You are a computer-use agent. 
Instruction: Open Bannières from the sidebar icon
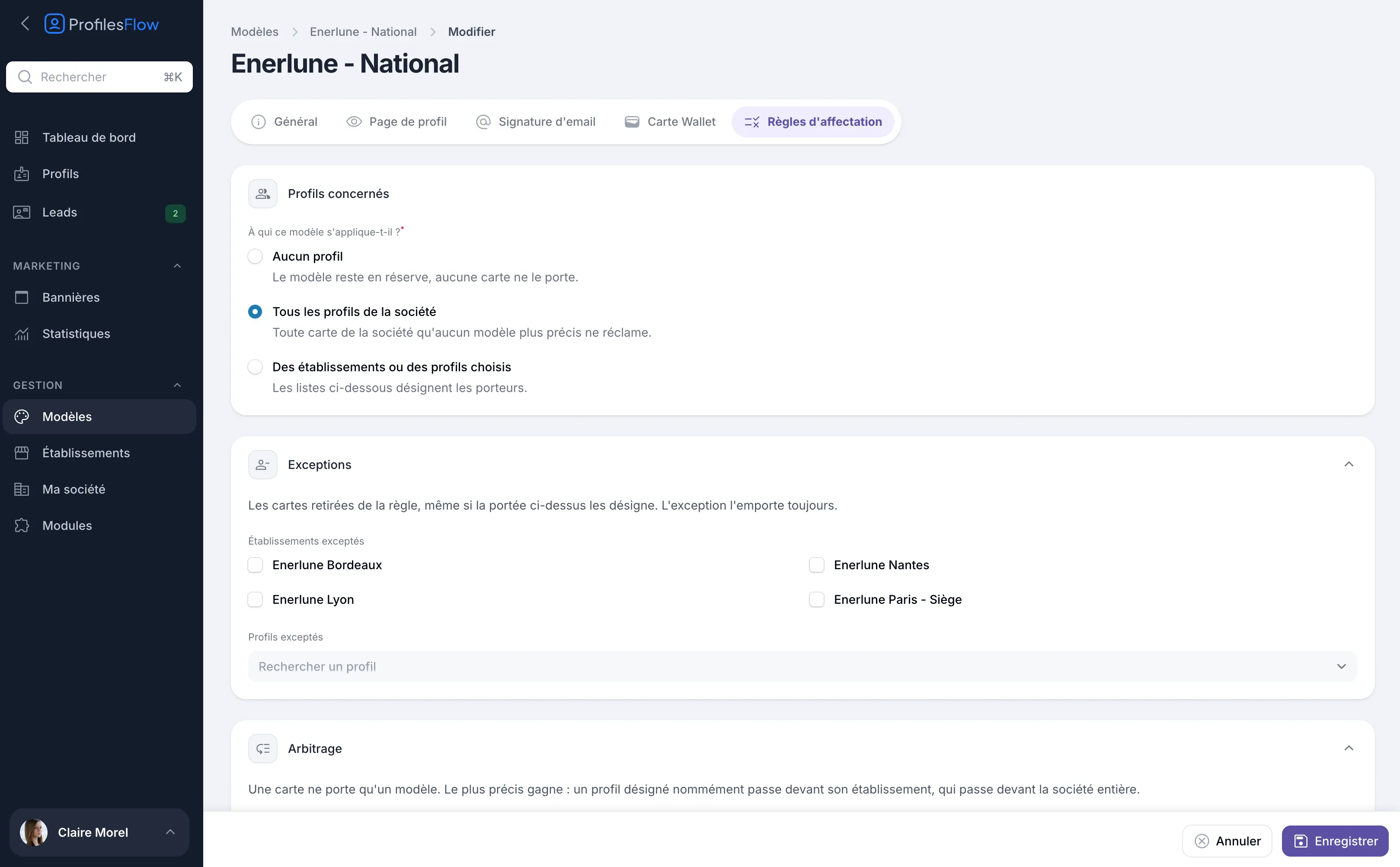(x=22, y=297)
